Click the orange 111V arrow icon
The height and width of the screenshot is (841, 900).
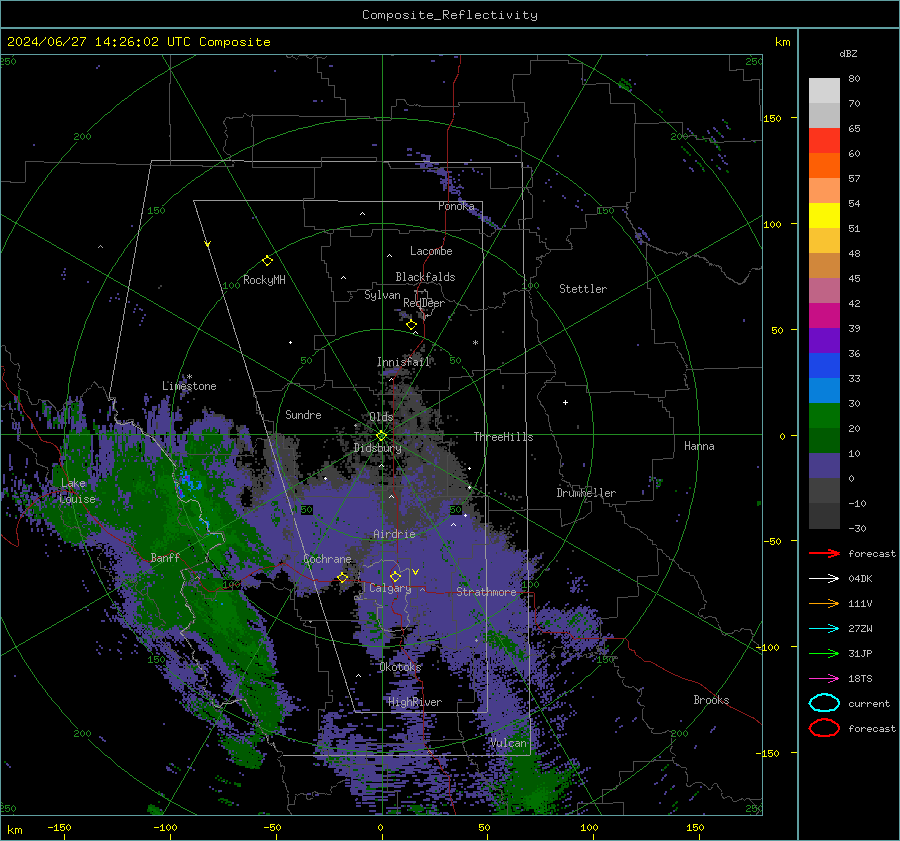(824, 603)
